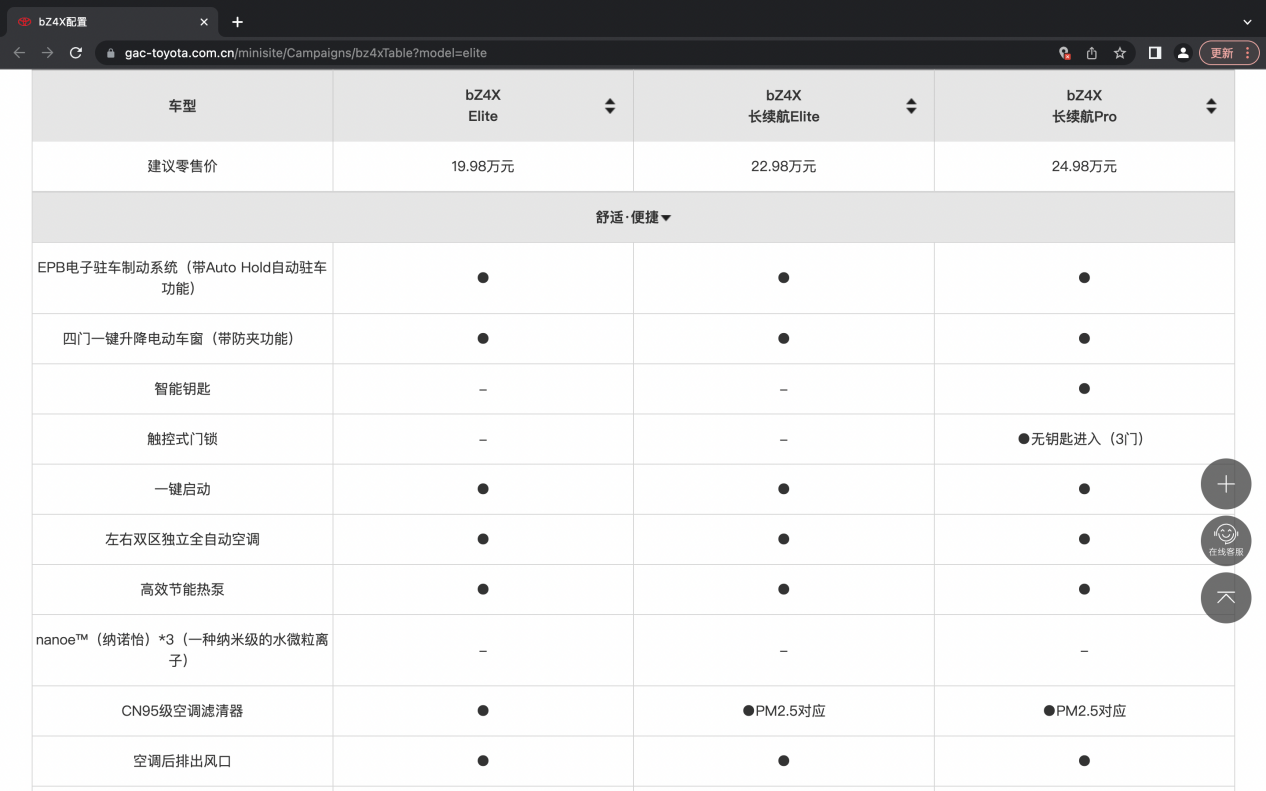
Task: Click the 空调后排出风口 row label
Action: [182, 761]
